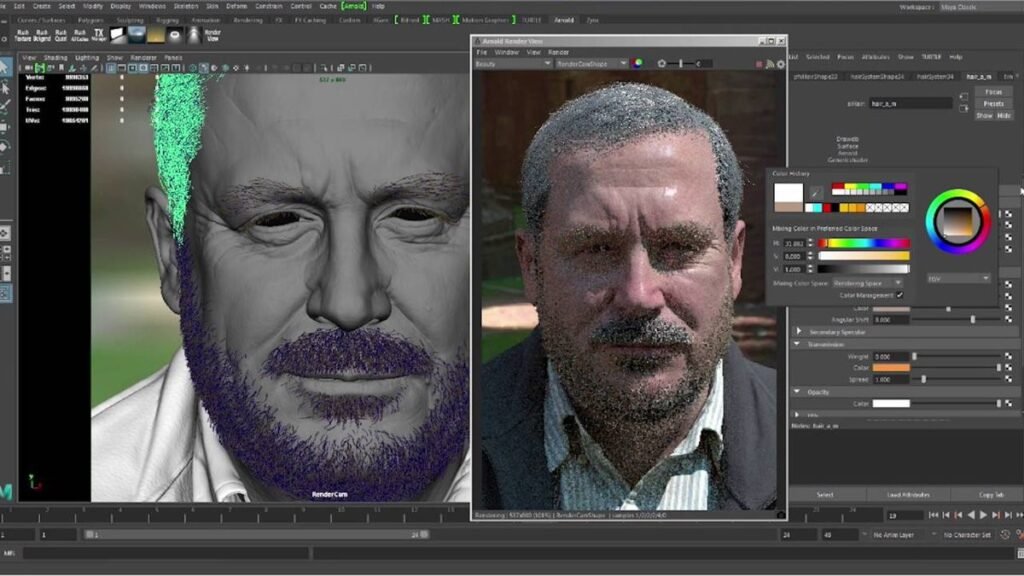This screenshot has height=576, width=1024.
Task: Click the end frame field showing 48
Action: tap(839, 534)
